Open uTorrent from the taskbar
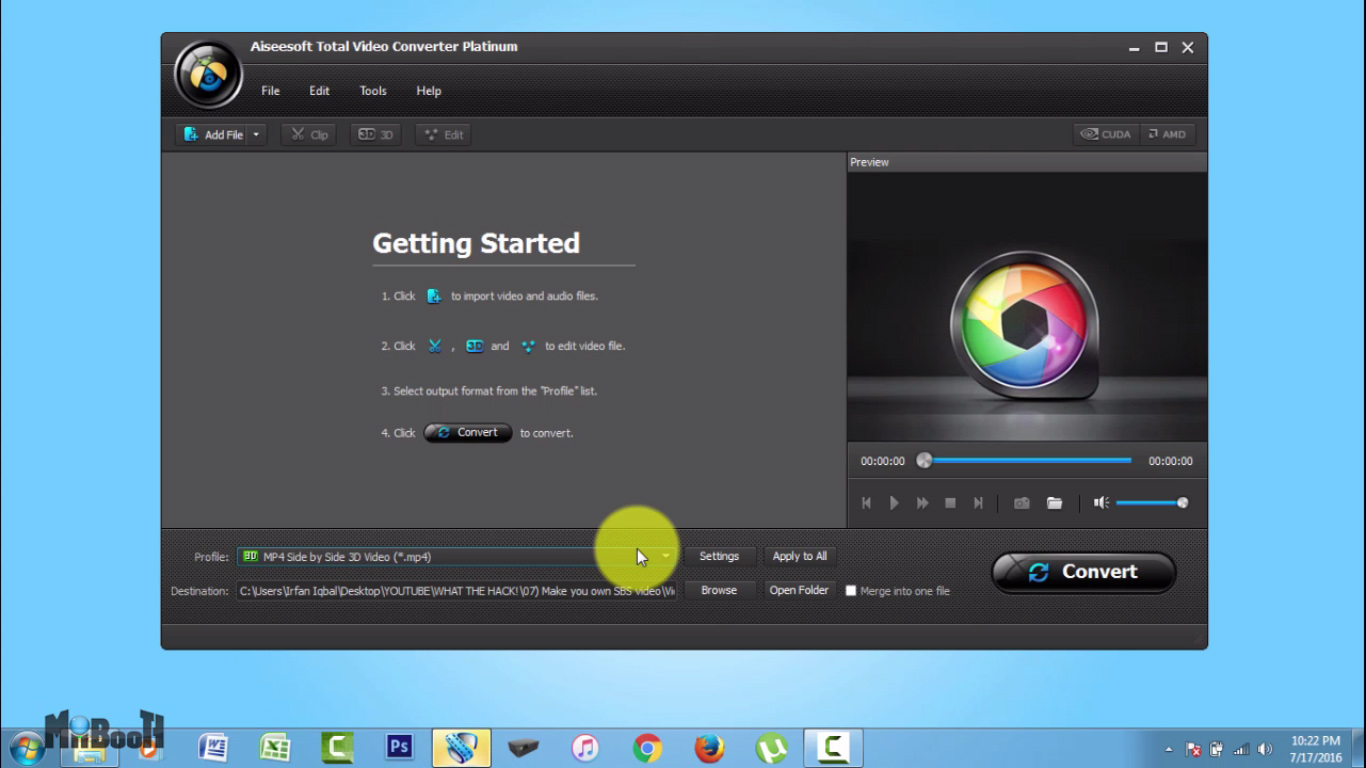Viewport: 1366px width, 768px height. [771, 748]
